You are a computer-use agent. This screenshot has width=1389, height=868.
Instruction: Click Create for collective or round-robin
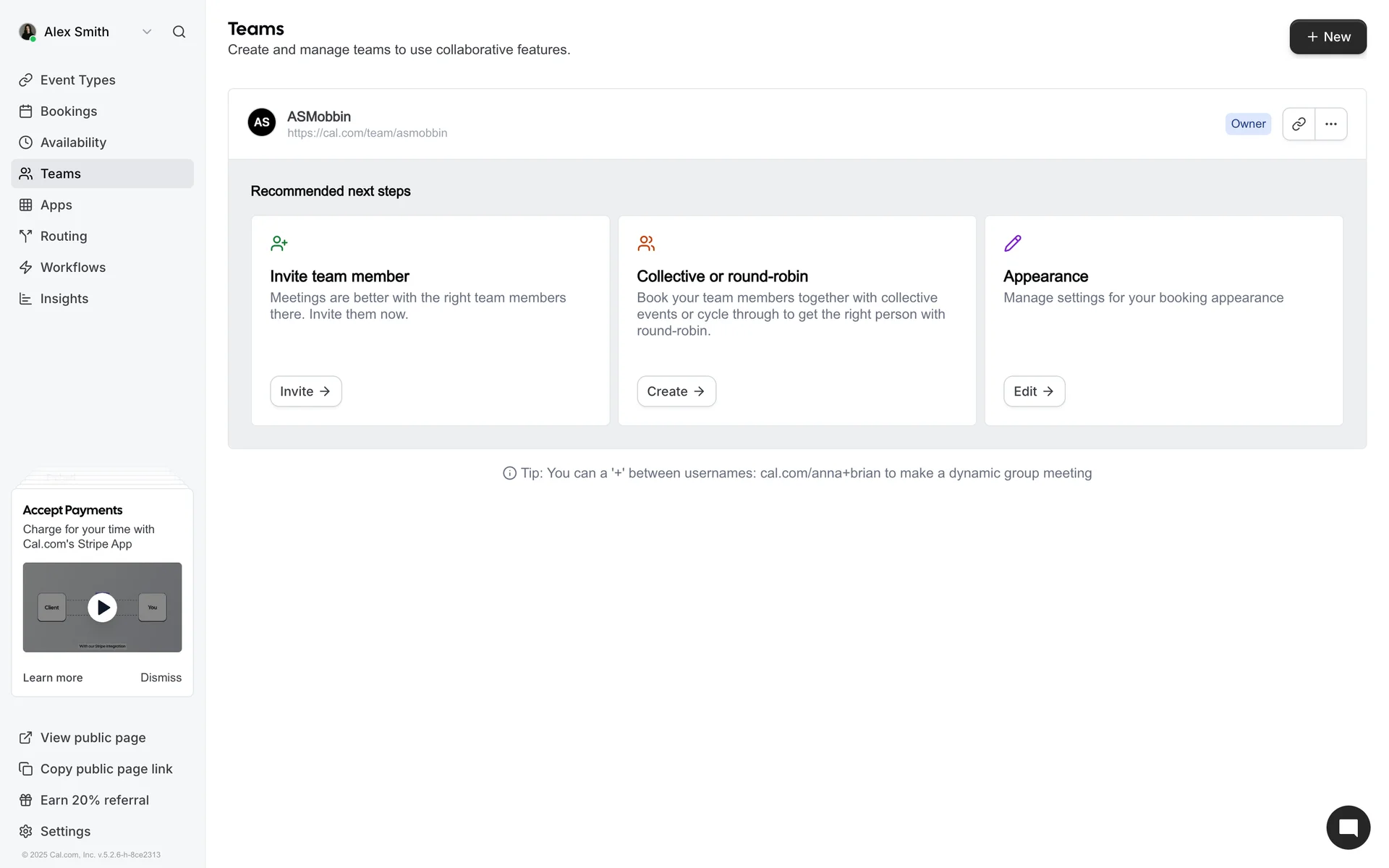click(x=676, y=391)
